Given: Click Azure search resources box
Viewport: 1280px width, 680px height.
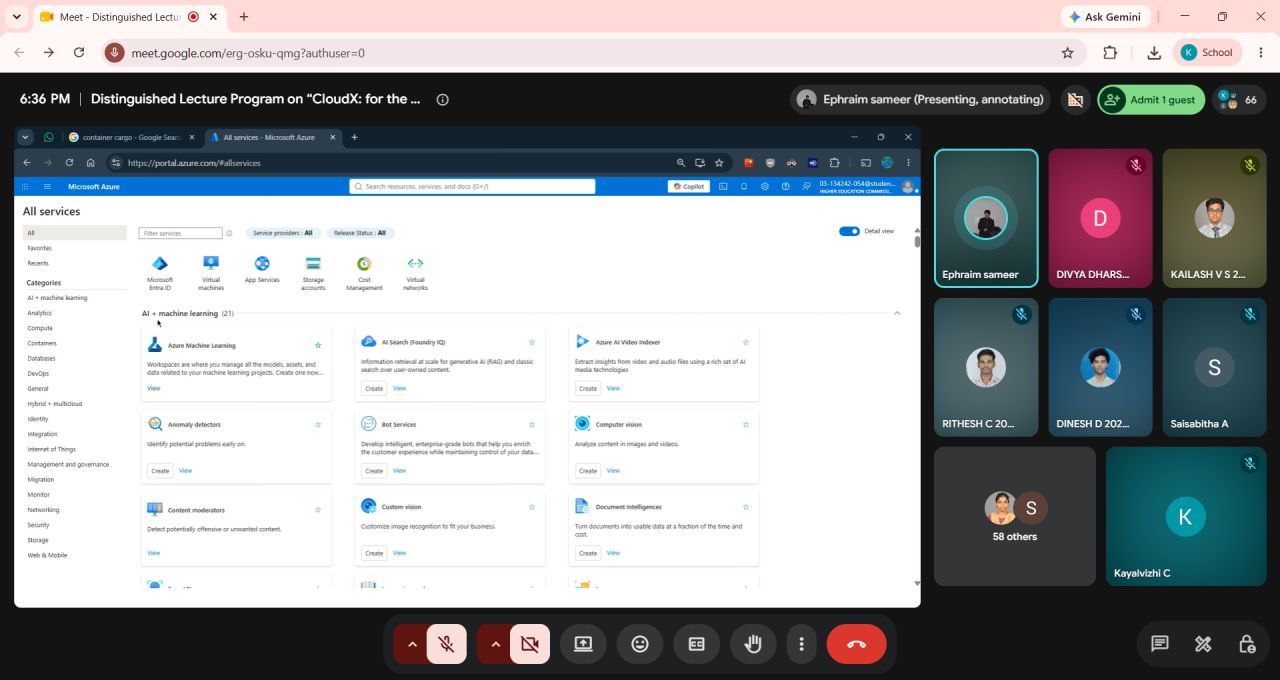Looking at the screenshot, I should point(472,186).
